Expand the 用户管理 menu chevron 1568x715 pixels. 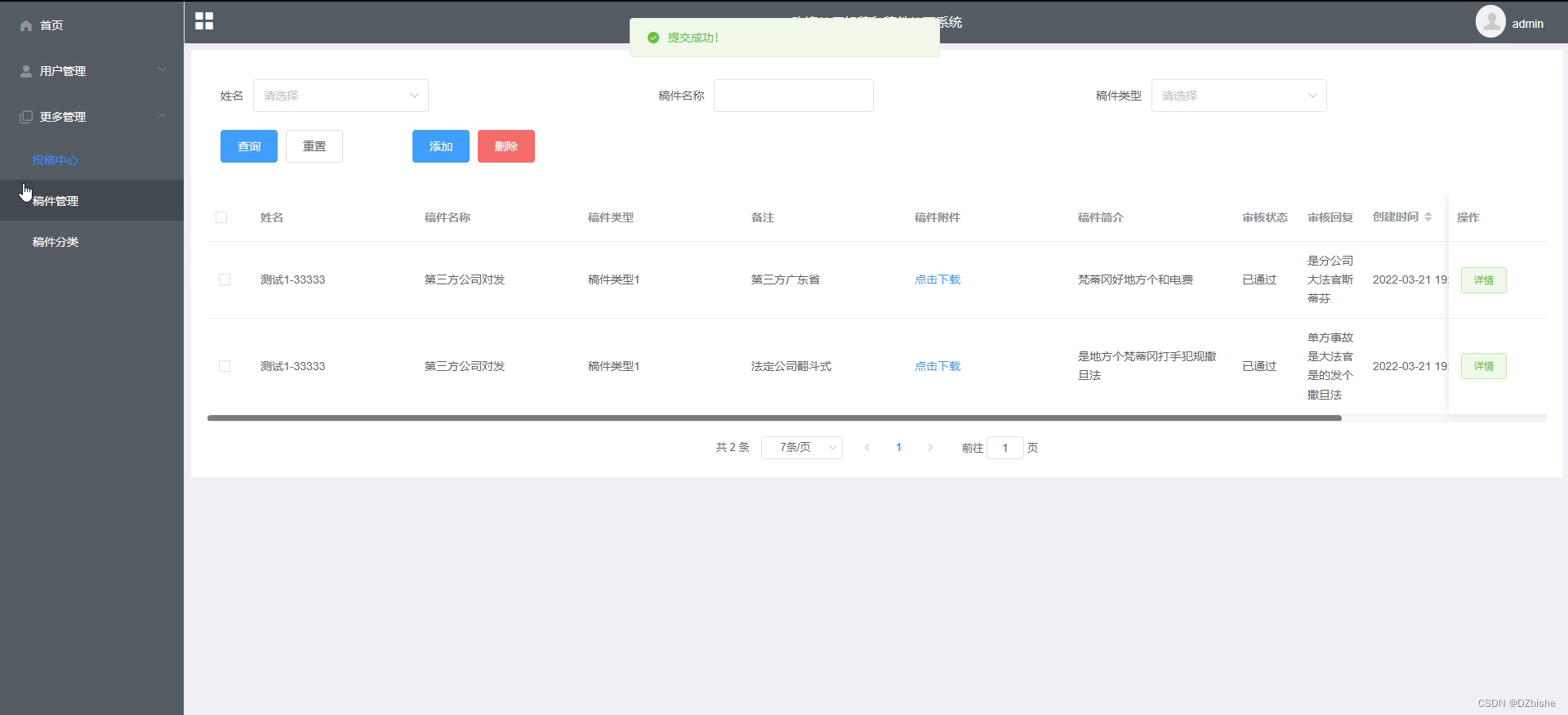[x=163, y=70]
